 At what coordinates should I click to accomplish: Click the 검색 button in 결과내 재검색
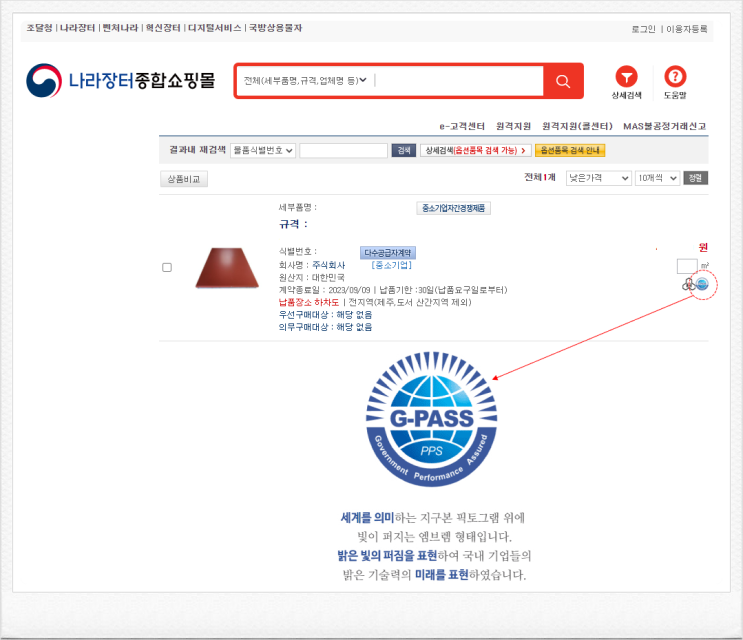404,151
